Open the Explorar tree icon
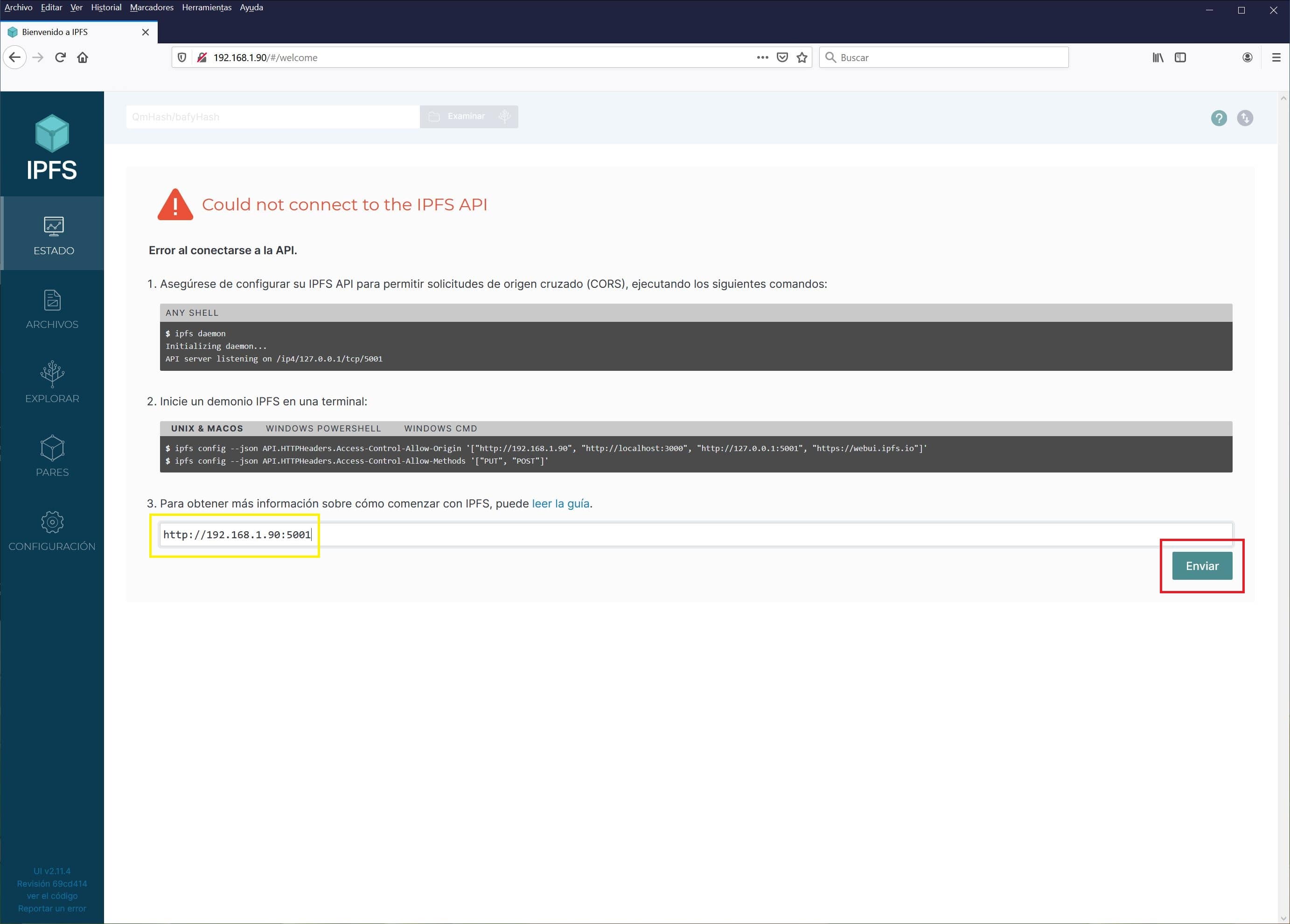This screenshot has width=1290, height=924. click(52, 374)
